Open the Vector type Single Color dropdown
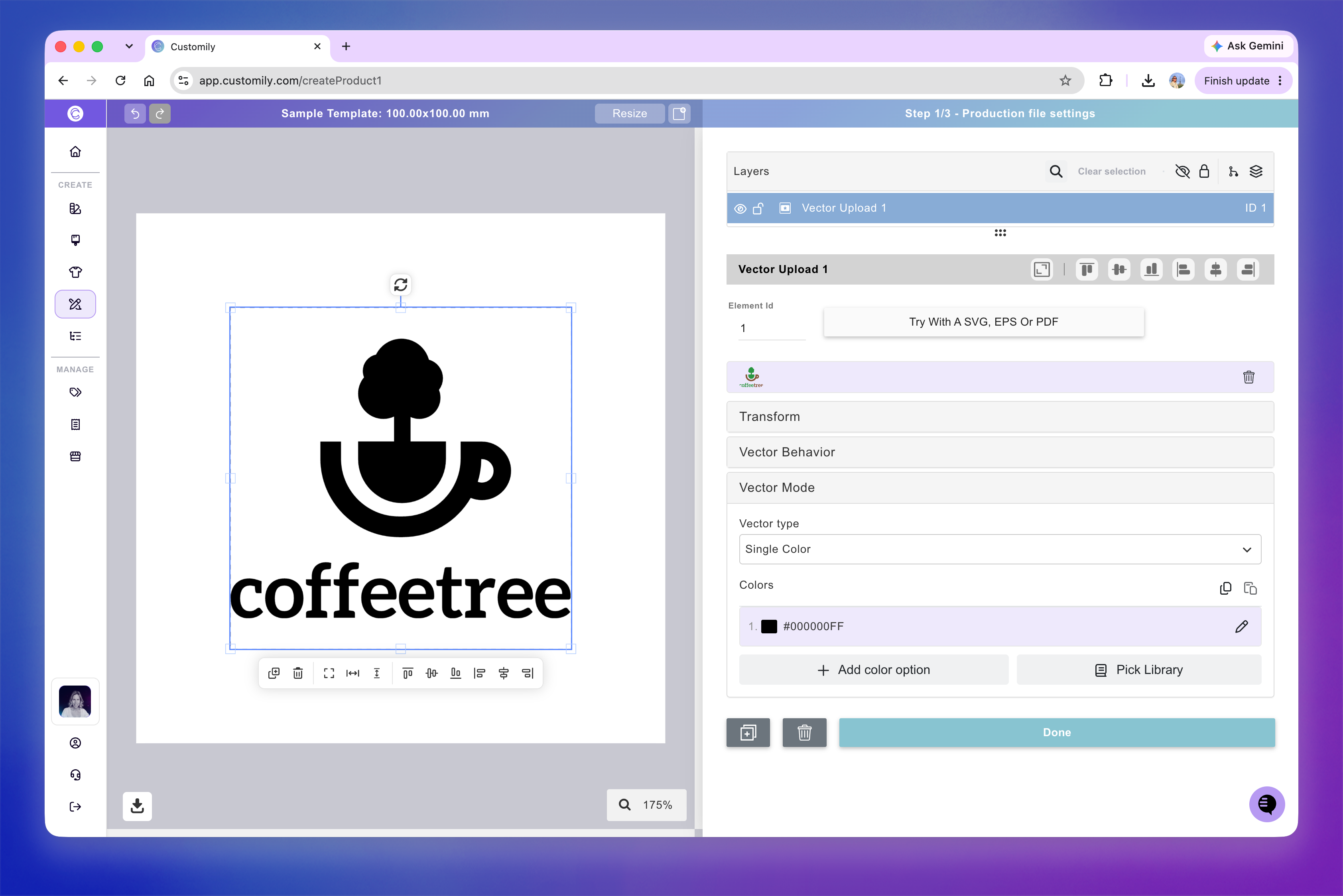 point(1000,549)
